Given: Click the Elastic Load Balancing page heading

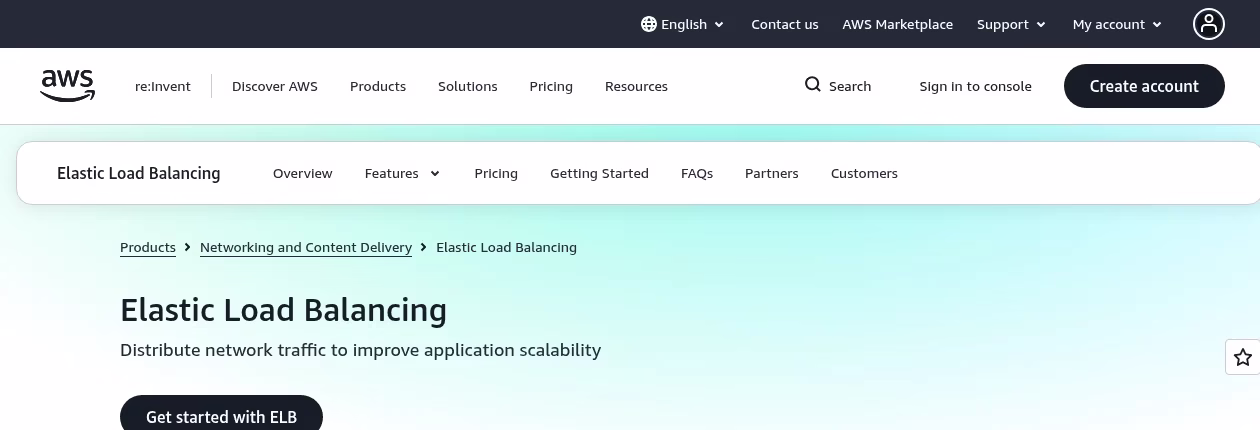Looking at the screenshot, I should (x=284, y=310).
